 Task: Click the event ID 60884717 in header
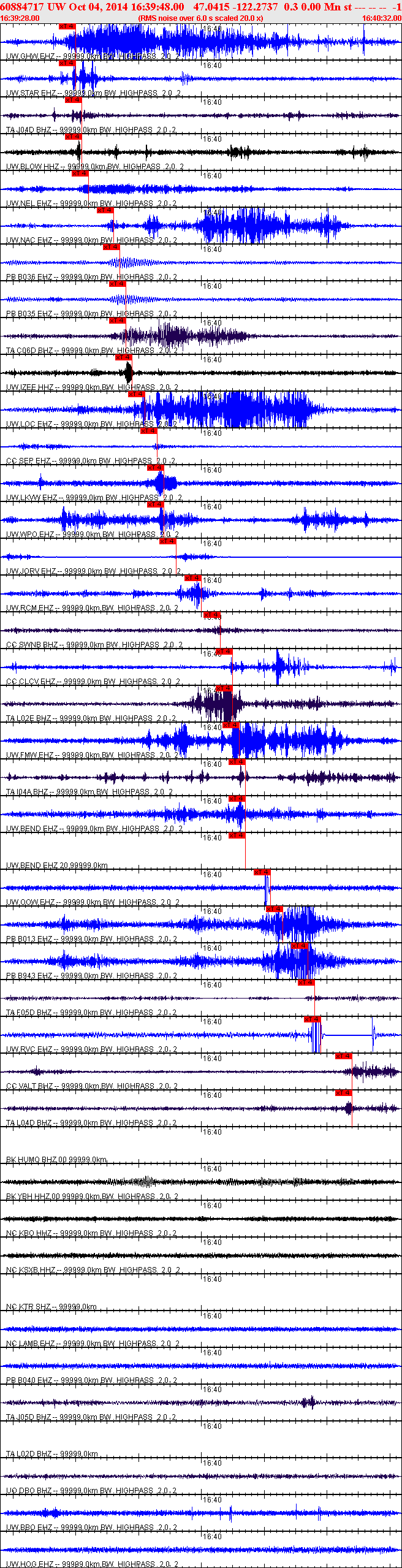[22, 7]
